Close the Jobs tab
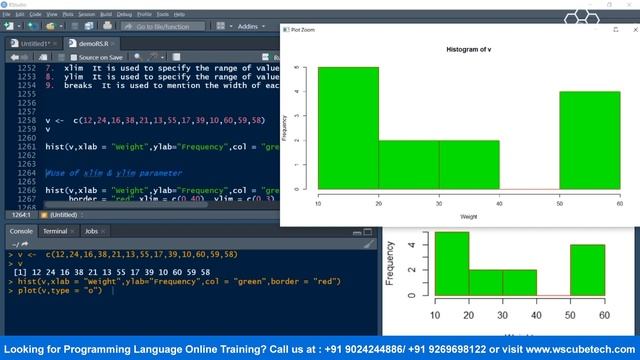 click(103, 231)
